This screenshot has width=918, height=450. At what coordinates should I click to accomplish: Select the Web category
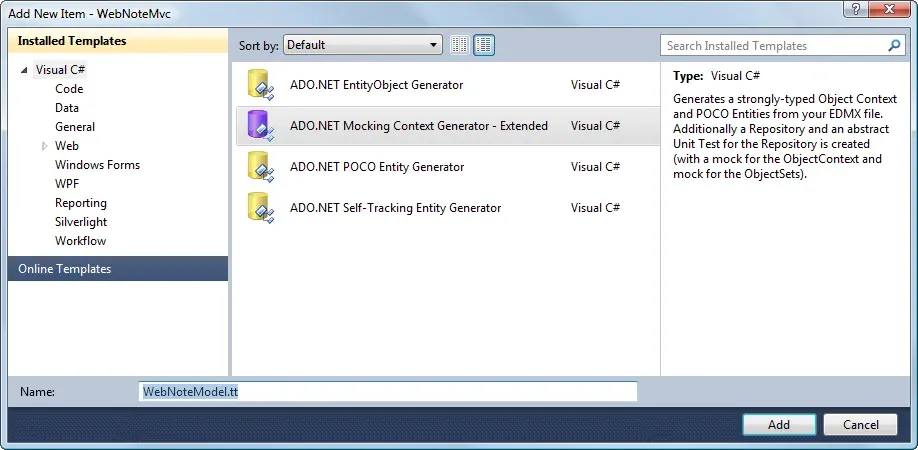pyautogui.click(x=67, y=146)
